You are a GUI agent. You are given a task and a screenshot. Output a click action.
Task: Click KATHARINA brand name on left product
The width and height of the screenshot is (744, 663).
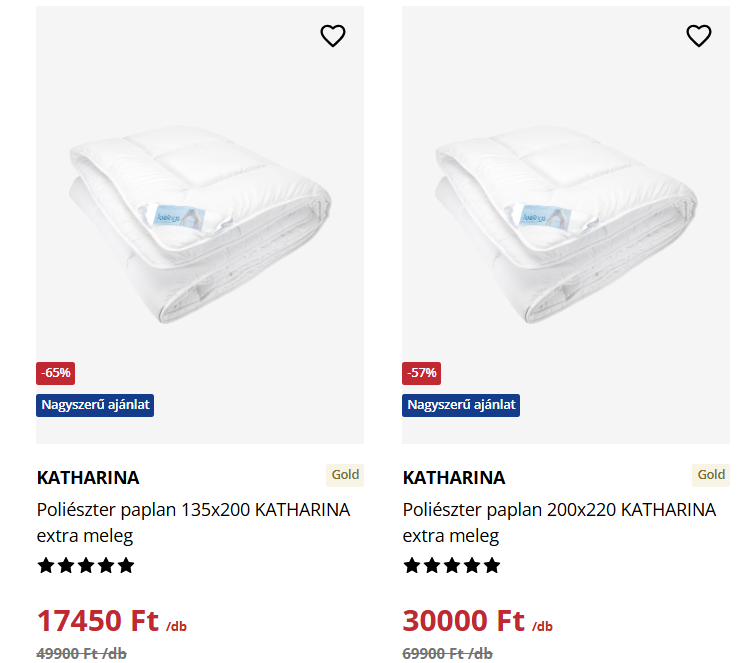point(88,477)
